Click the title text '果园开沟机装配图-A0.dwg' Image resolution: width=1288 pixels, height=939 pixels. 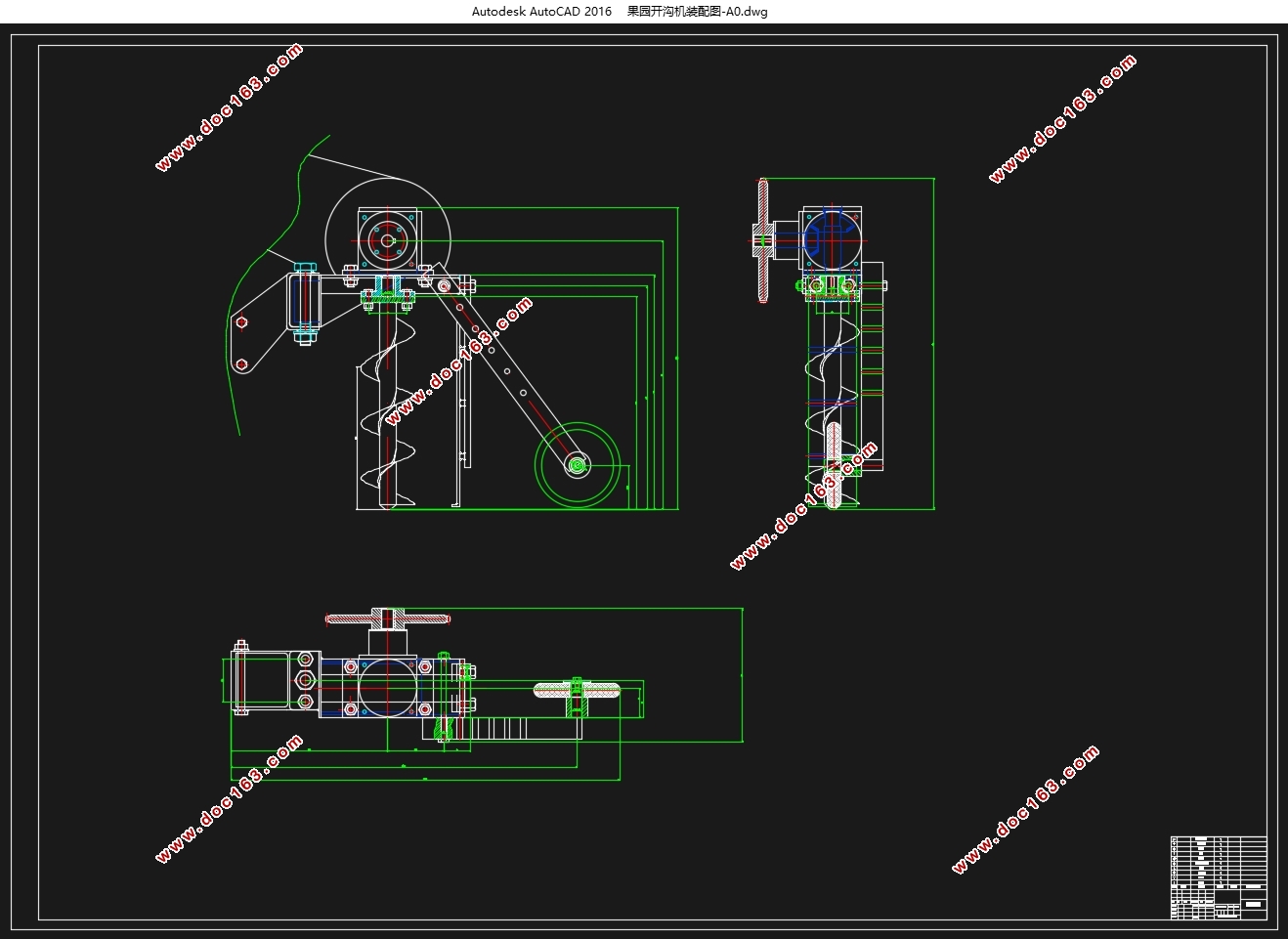[x=697, y=12]
